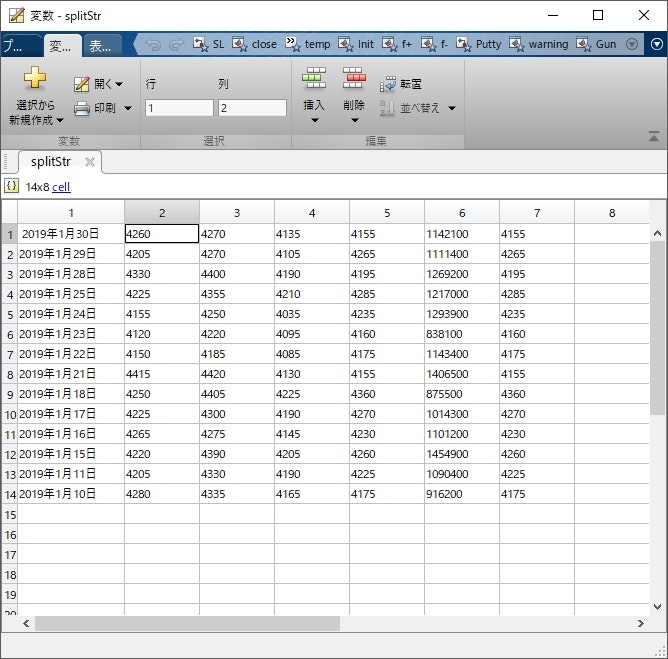Expand the 挿入 dropdown arrow

(314, 121)
